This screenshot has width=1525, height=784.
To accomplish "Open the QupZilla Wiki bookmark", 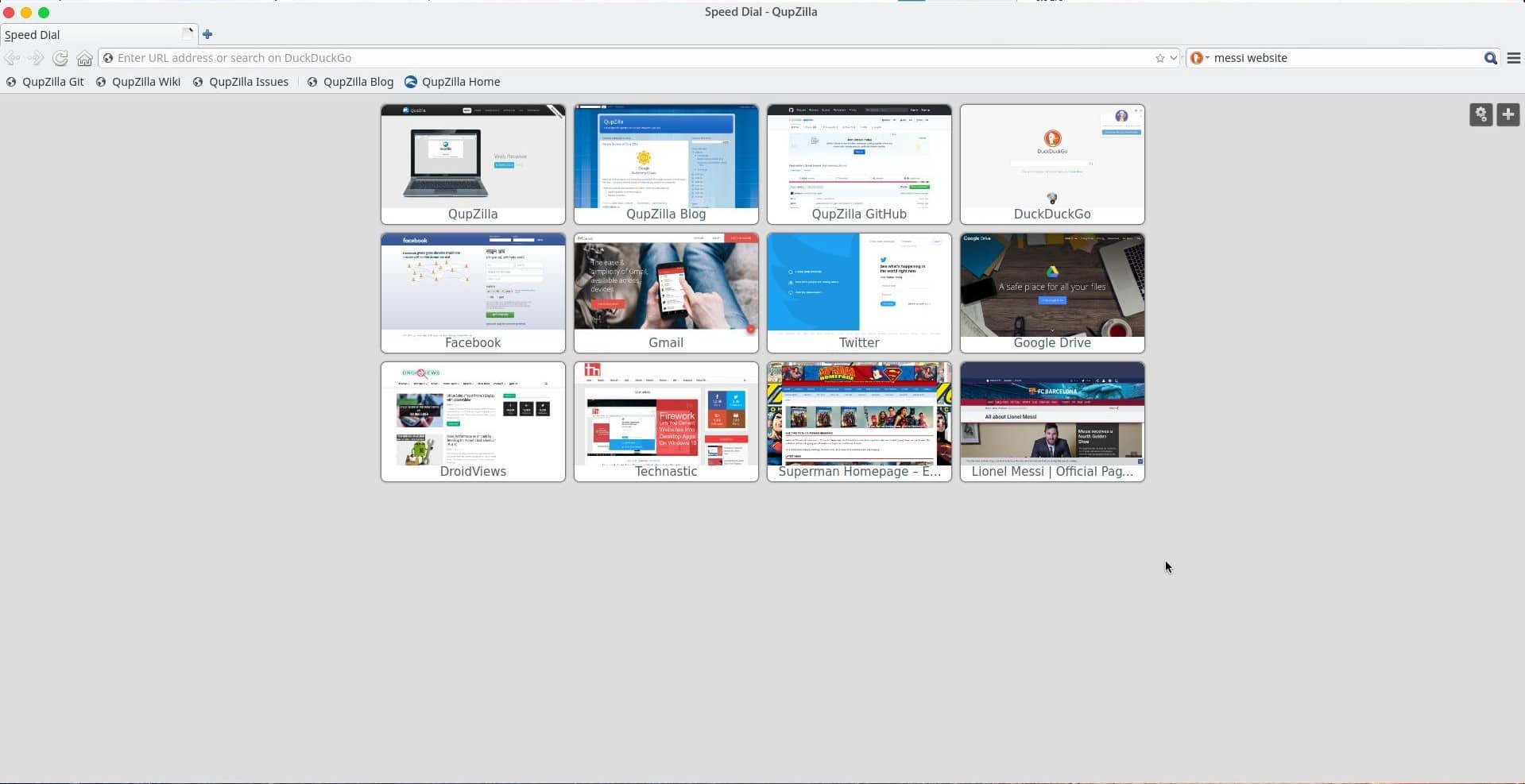I will click(138, 82).
